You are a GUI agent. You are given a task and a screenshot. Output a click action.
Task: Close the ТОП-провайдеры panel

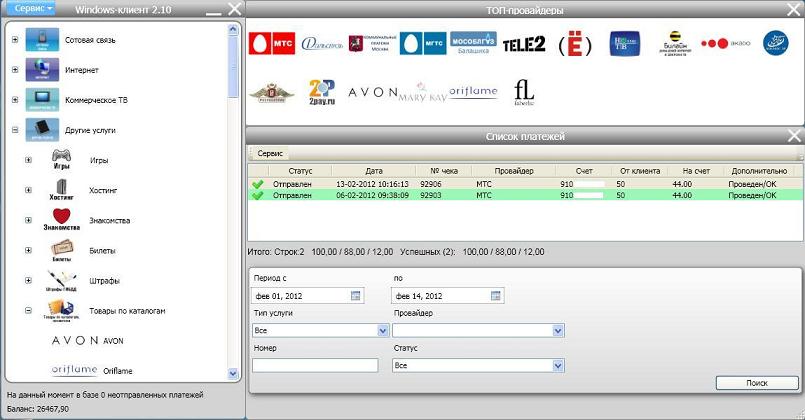[x=794, y=9]
